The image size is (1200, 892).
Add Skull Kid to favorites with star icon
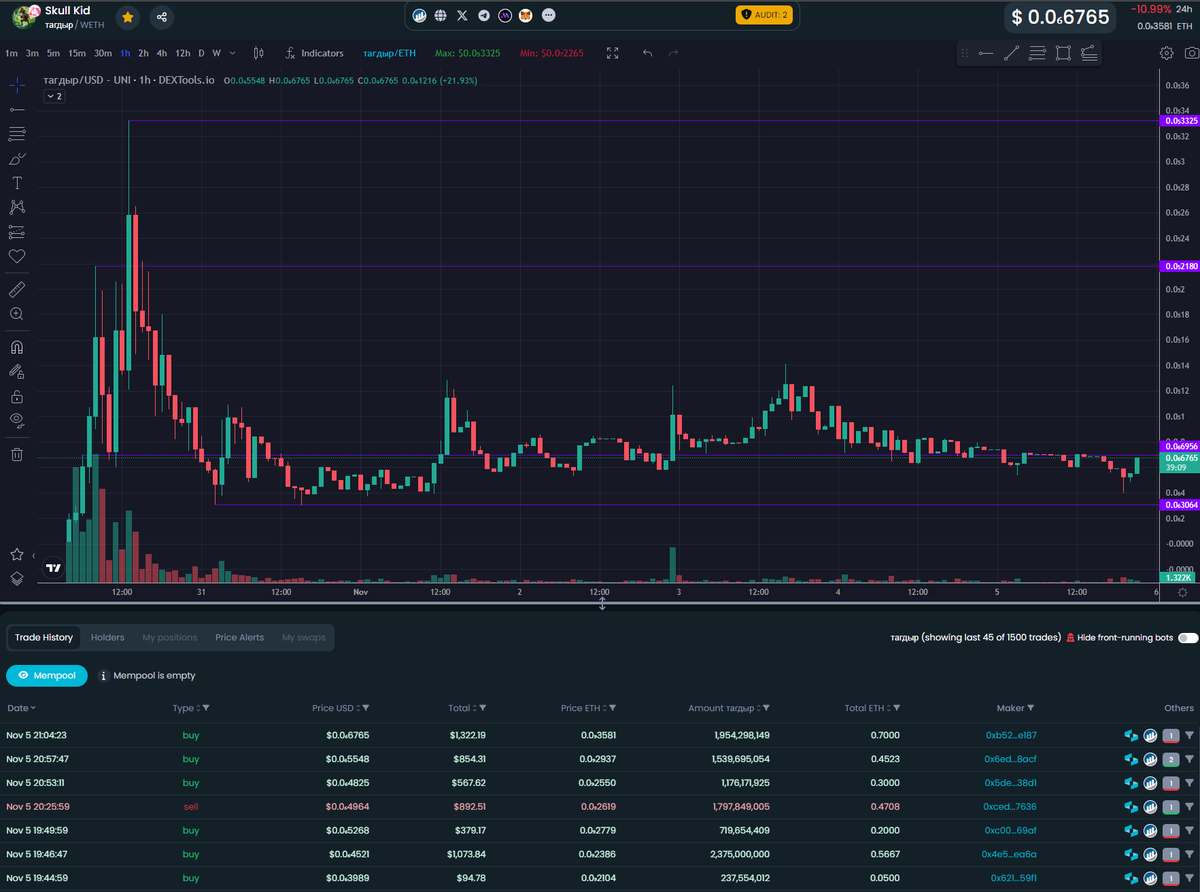(x=128, y=17)
